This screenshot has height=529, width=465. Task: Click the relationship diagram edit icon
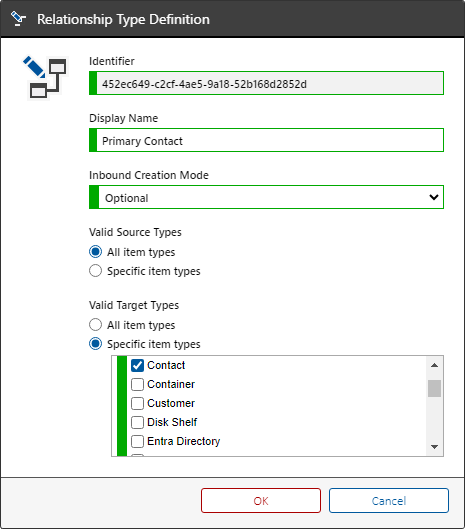pos(45,77)
